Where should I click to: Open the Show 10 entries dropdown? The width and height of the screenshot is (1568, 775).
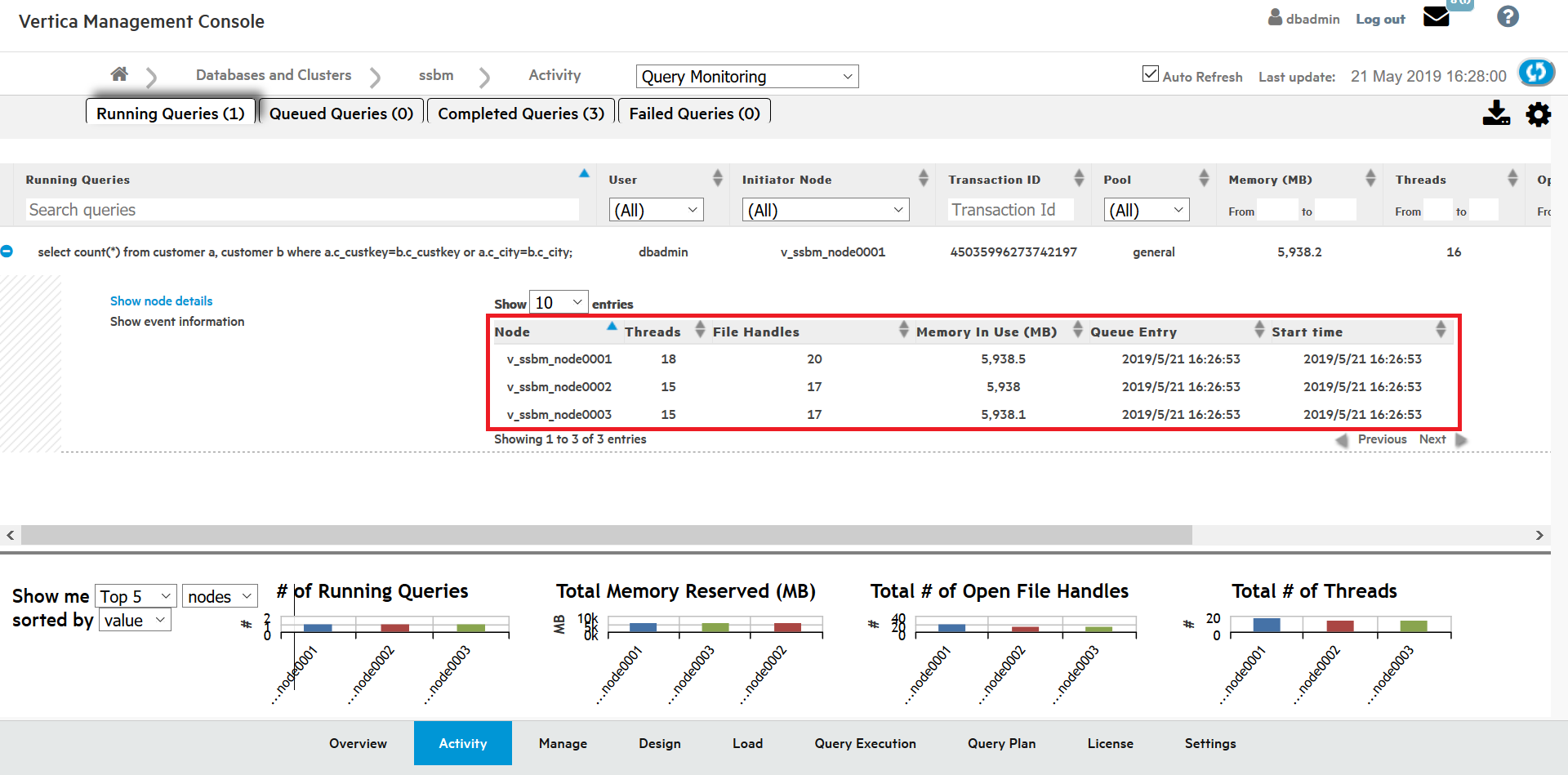pyautogui.click(x=559, y=303)
